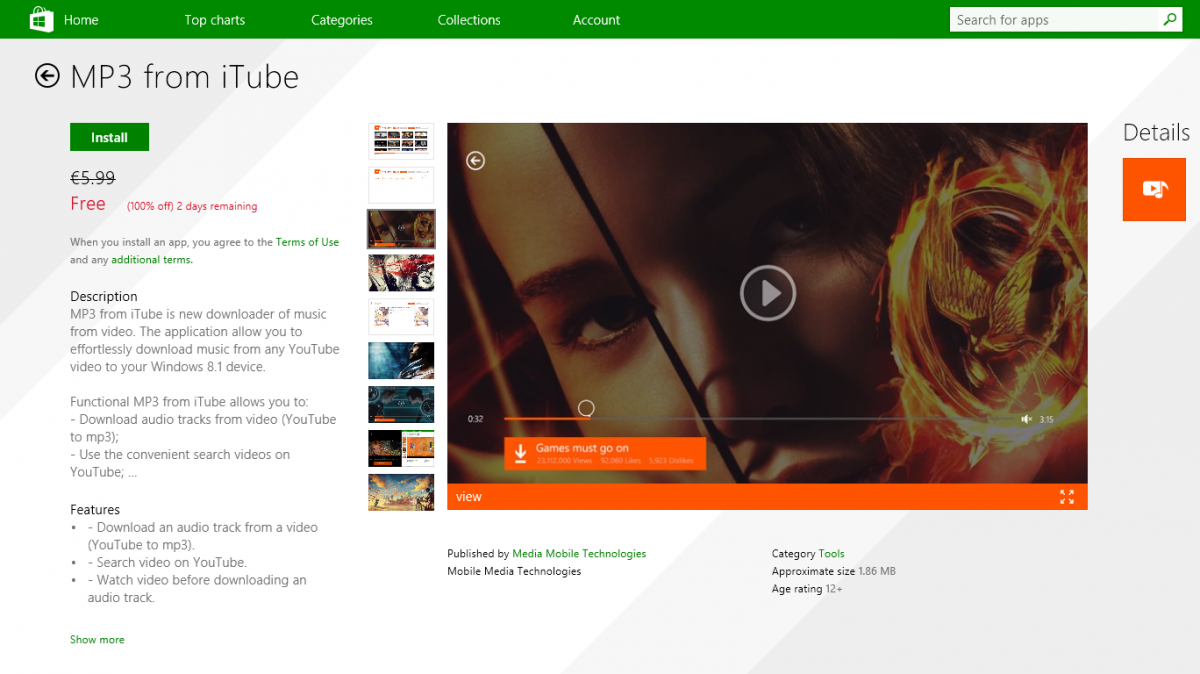Viewport: 1200px width, 674px height.
Task: Select the third thumbnail showing the archer
Action: (x=401, y=229)
